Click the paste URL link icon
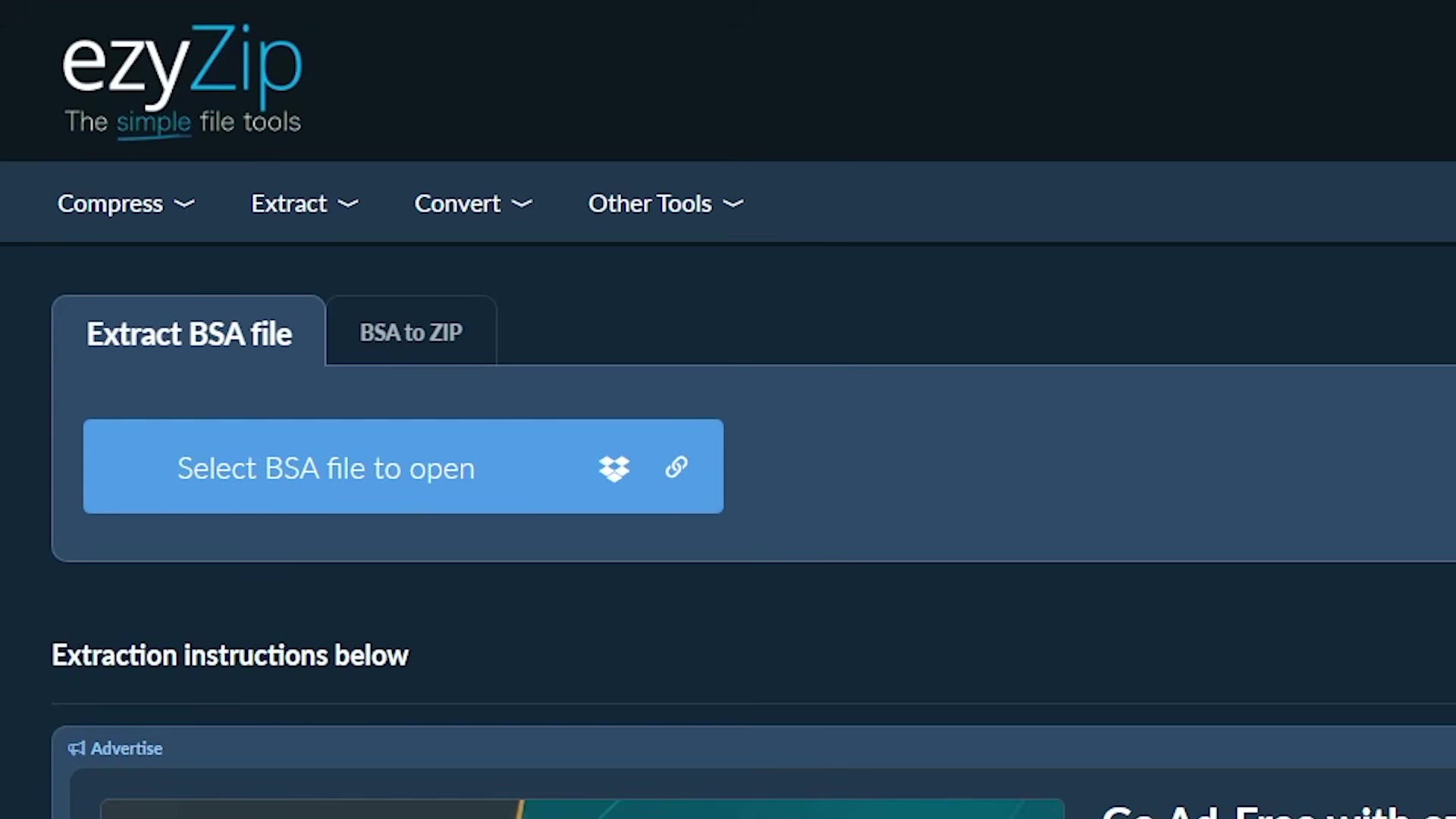This screenshot has height=819, width=1456. [x=676, y=467]
